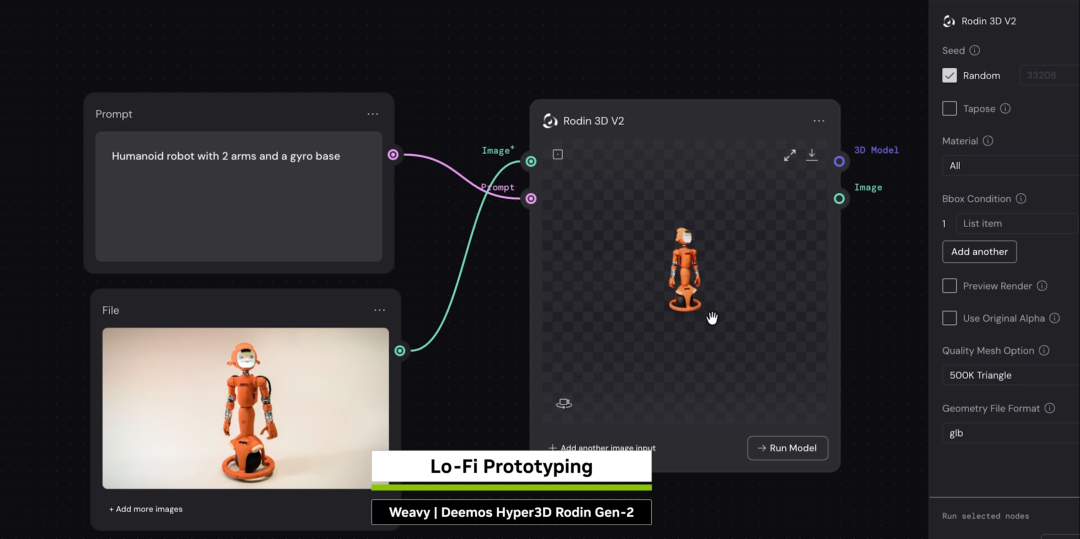This screenshot has width=1080, height=539.
Task: Click the info icon next to Bbox Condition
Action: coord(1021,199)
